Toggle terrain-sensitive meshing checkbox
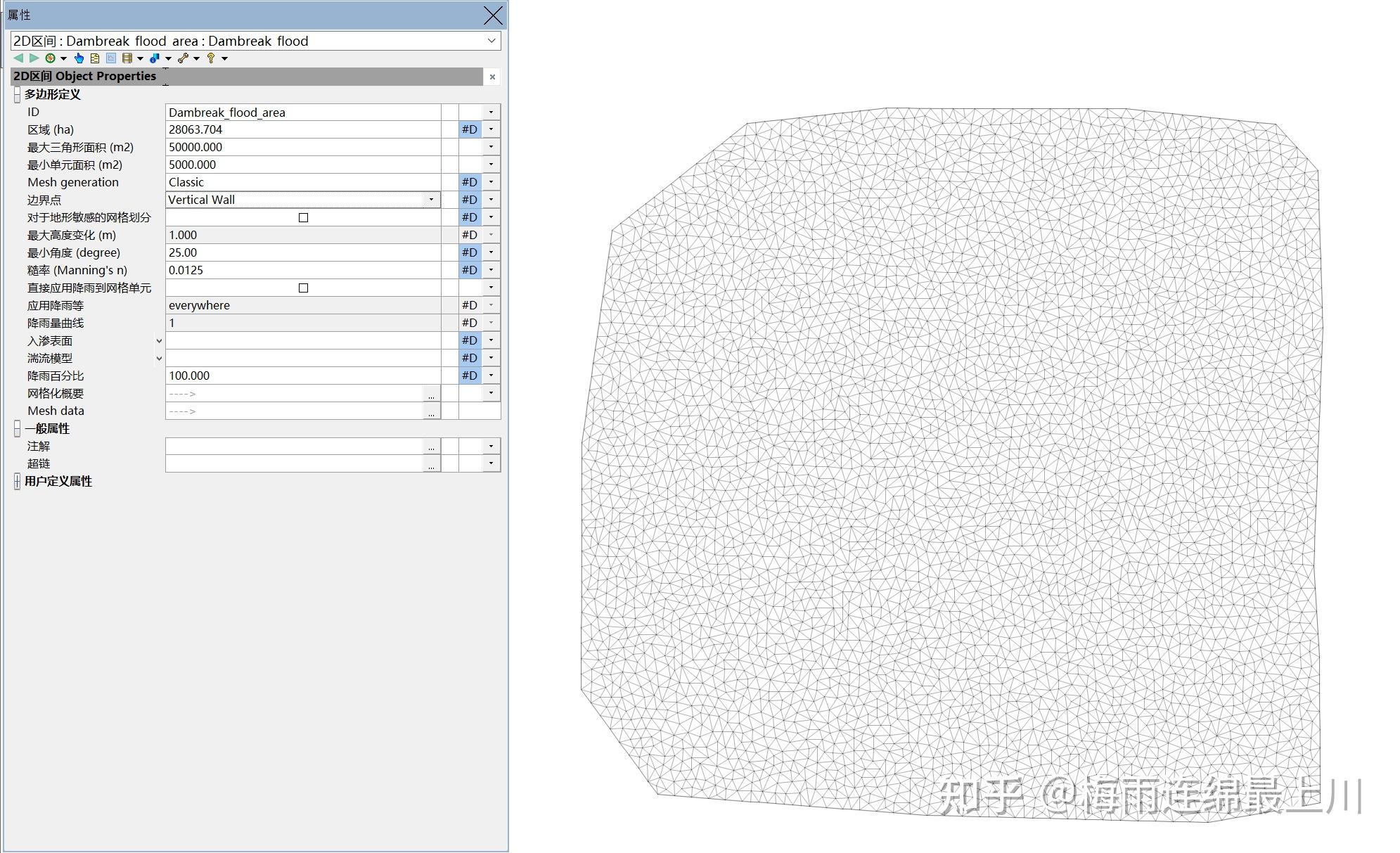 303,217
